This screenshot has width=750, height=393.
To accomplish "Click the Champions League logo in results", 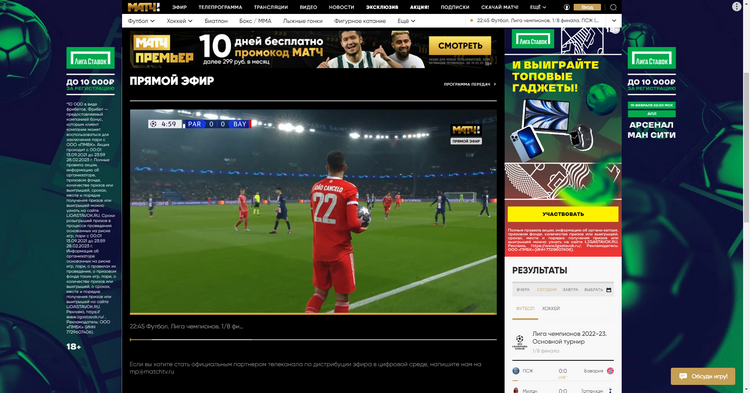I will point(520,342).
